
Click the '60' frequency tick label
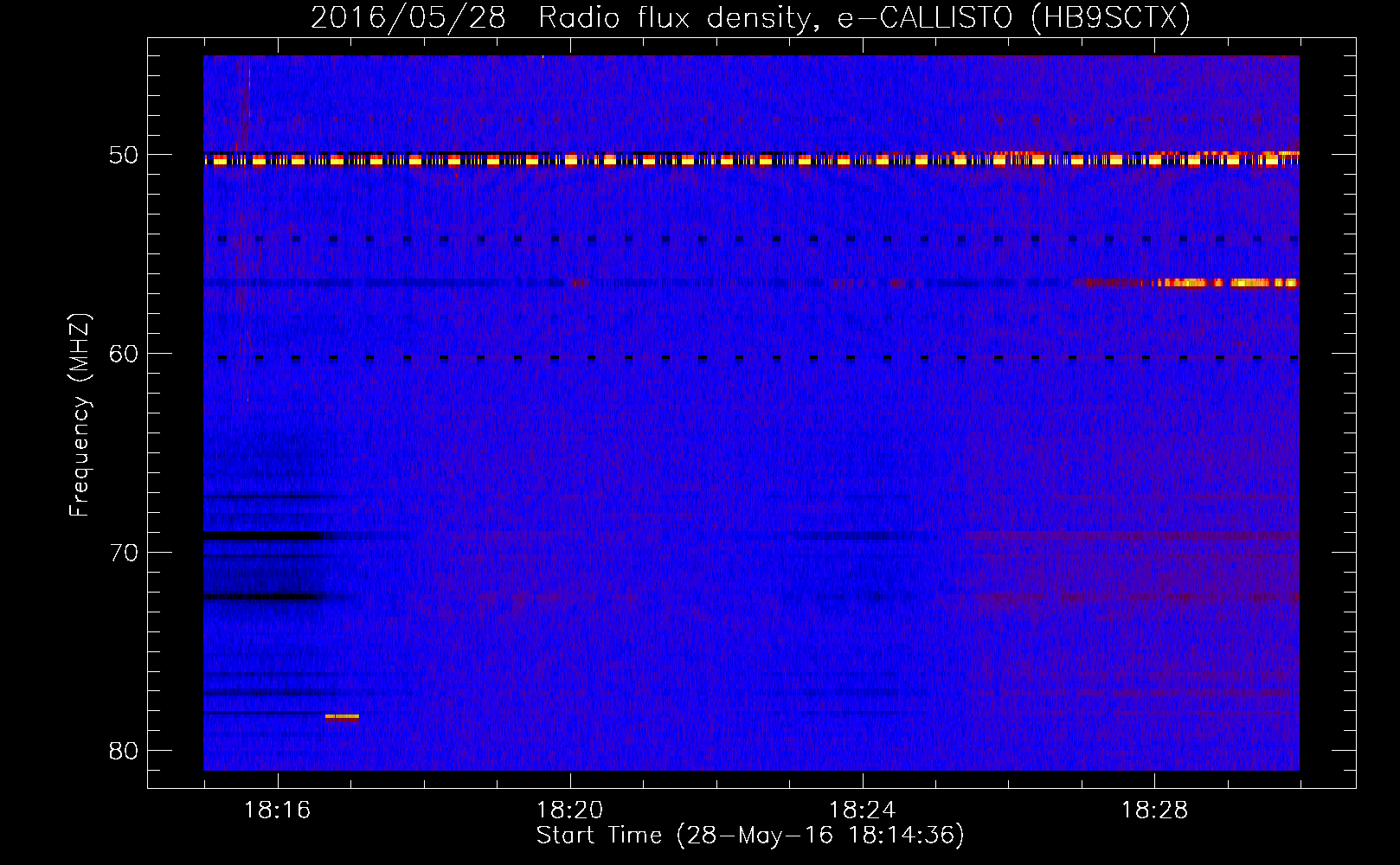(124, 354)
